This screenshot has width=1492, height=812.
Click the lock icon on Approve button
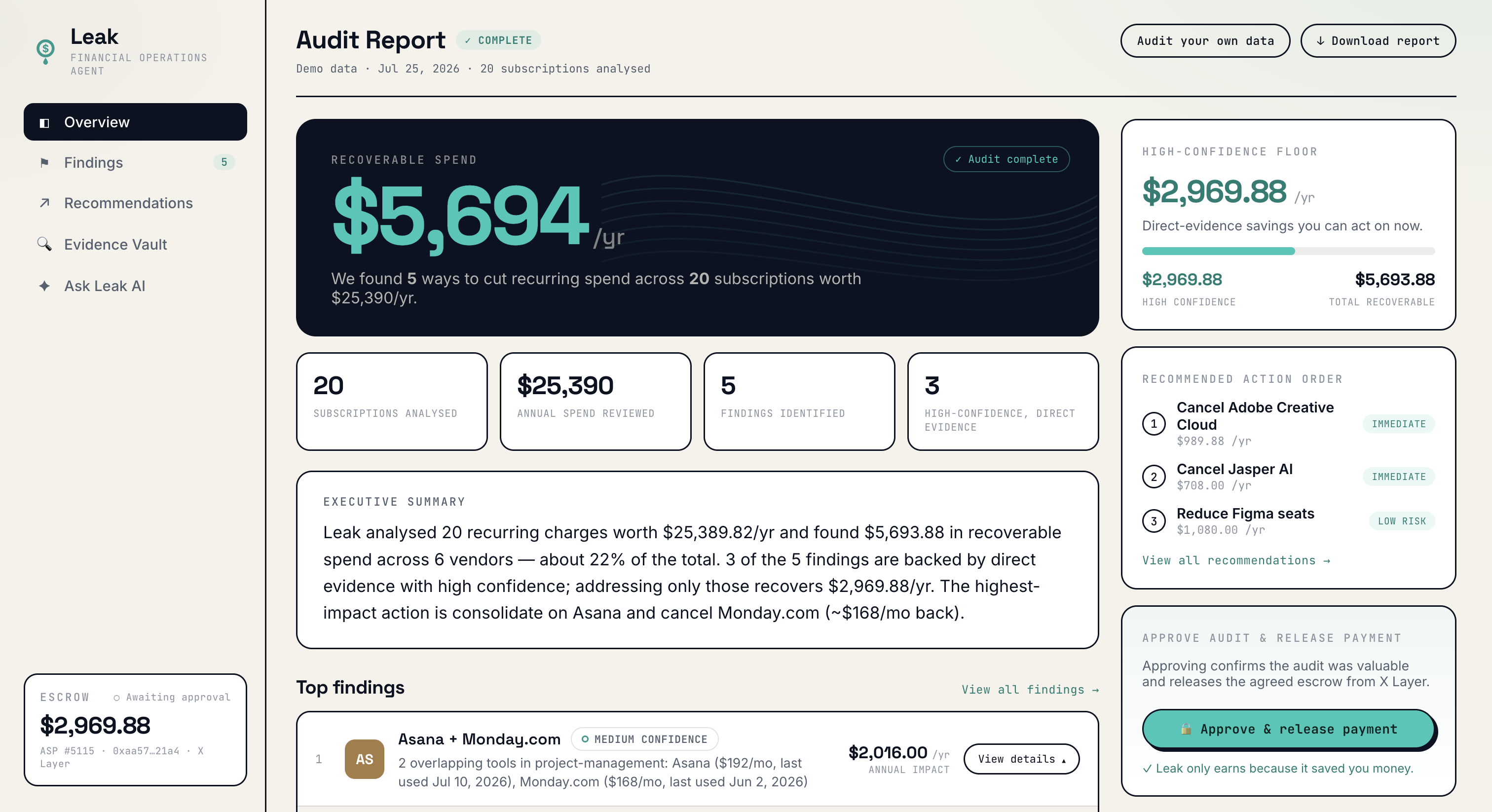tap(1186, 729)
